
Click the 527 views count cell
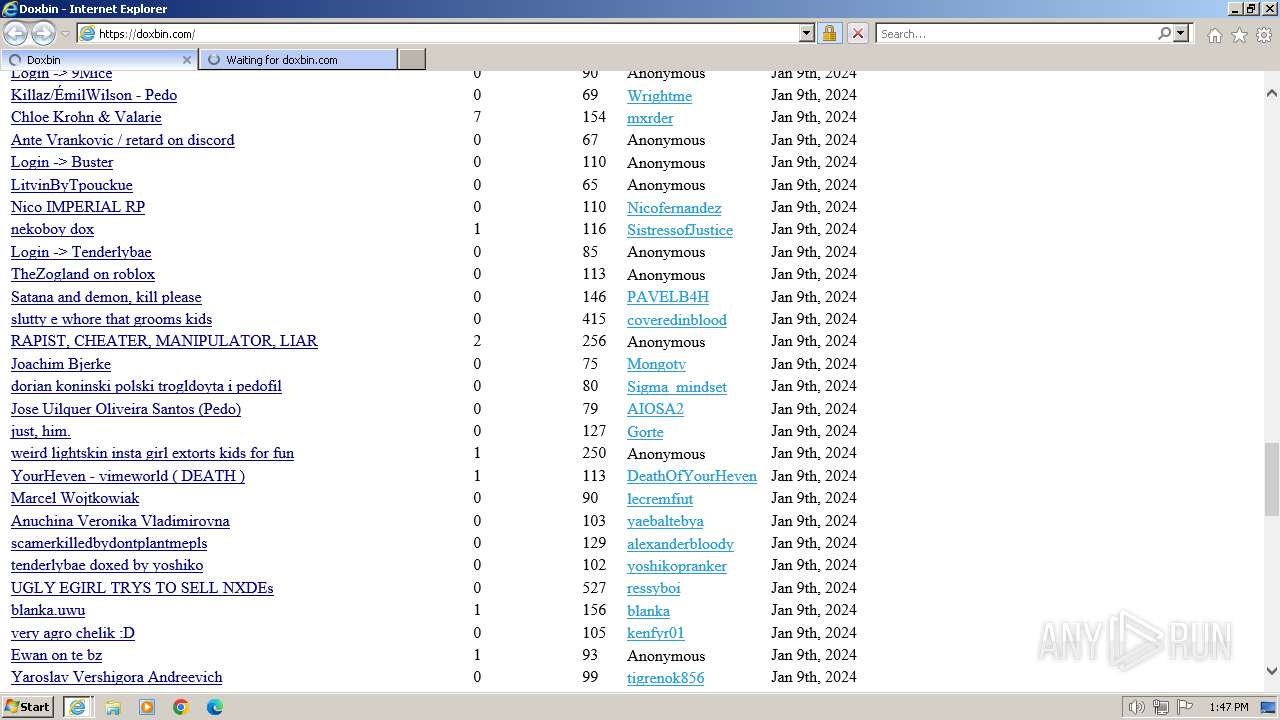(594, 588)
